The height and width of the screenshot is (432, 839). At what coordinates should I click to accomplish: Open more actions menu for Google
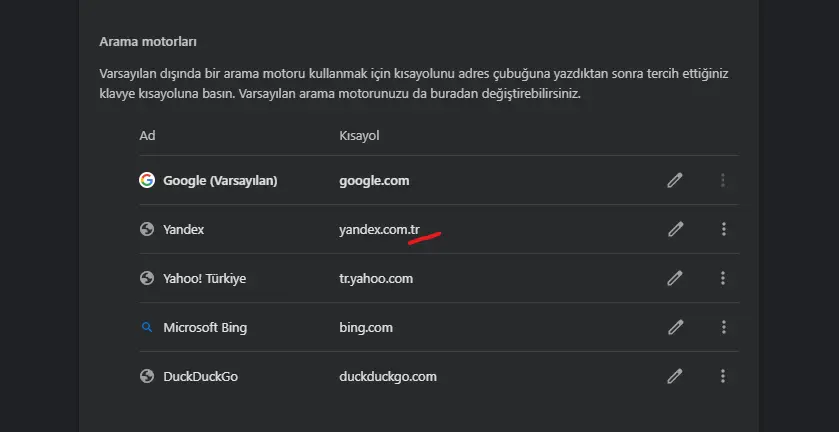click(x=723, y=180)
